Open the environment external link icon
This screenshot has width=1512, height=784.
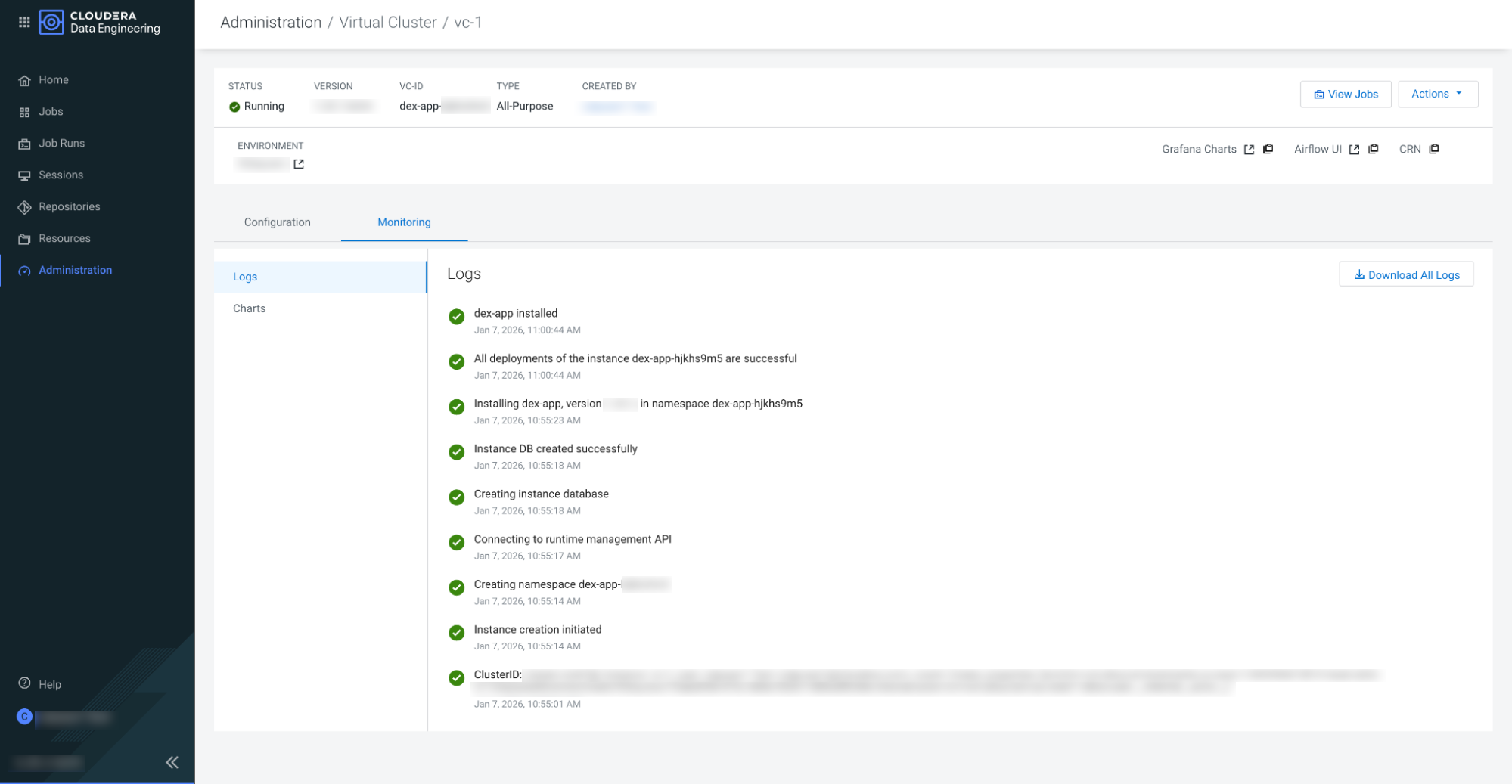coord(299,164)
